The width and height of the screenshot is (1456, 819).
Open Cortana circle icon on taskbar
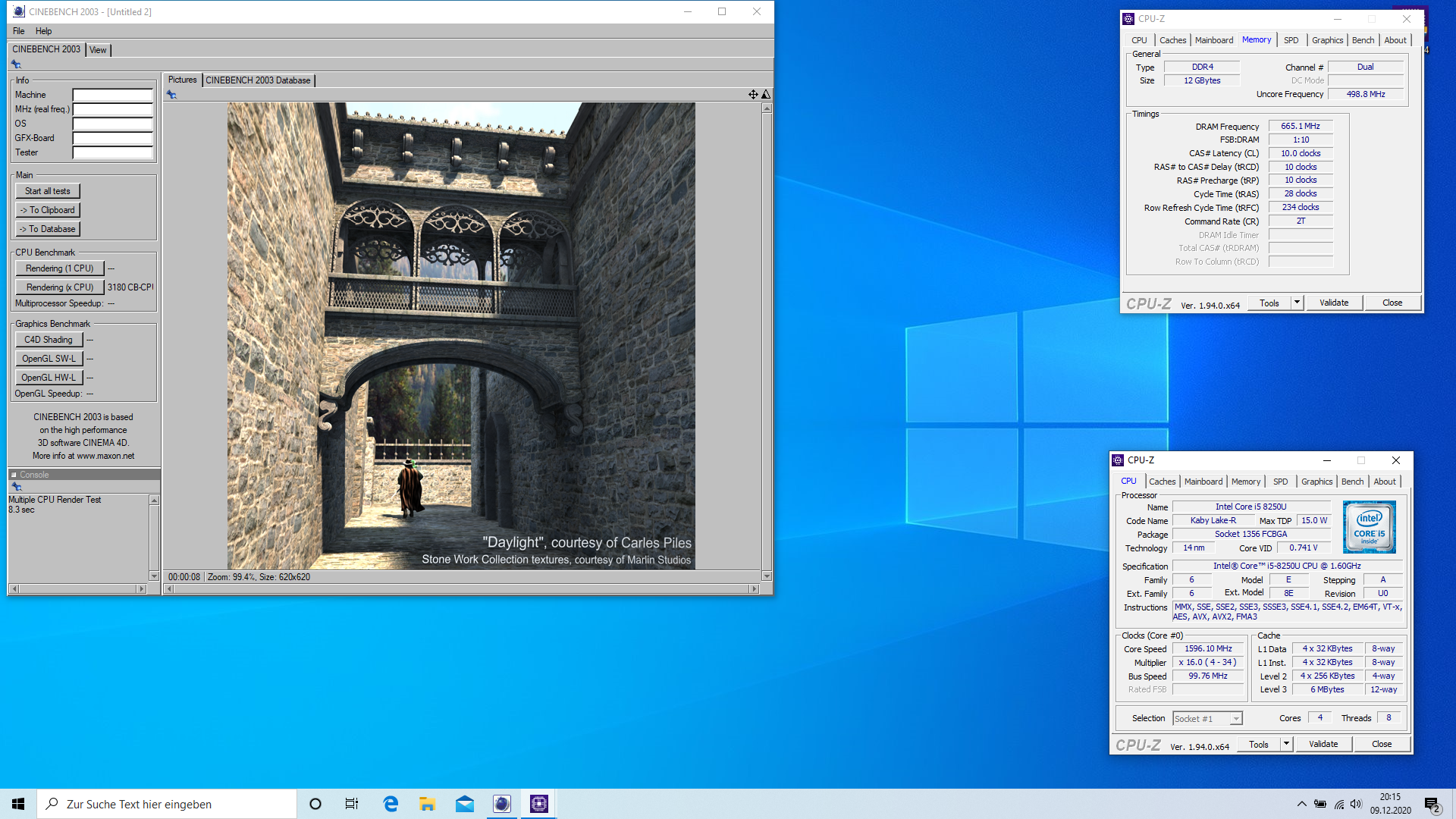pyautogui.click(x=315, y=804)
